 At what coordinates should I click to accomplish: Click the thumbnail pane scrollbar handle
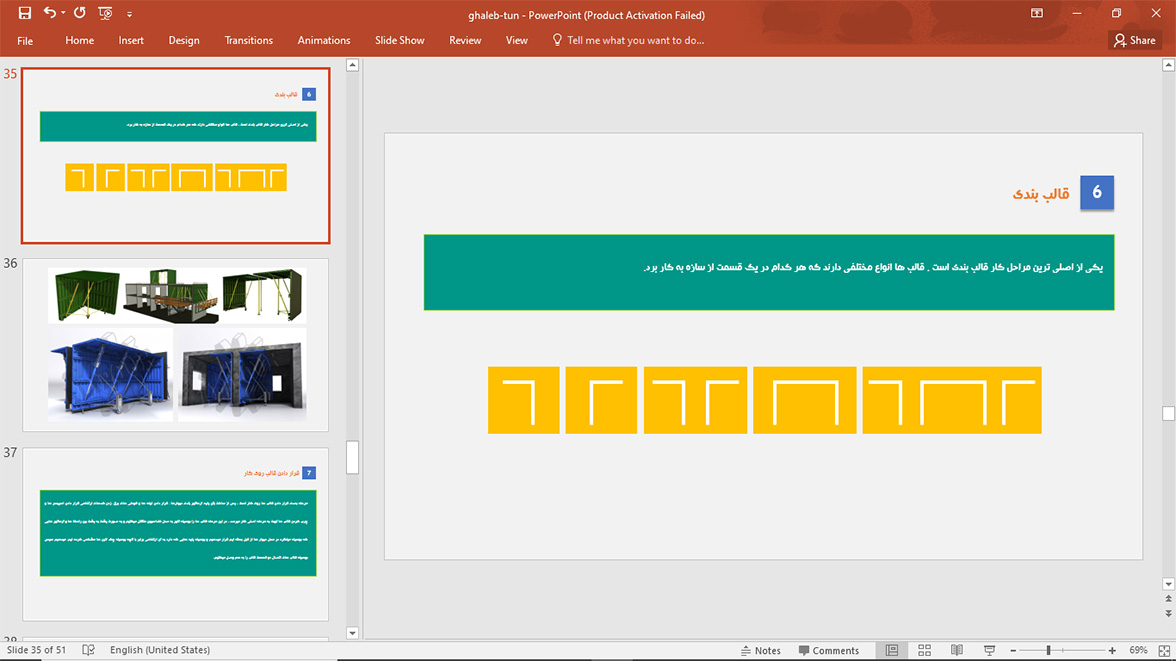click(352, 457)
